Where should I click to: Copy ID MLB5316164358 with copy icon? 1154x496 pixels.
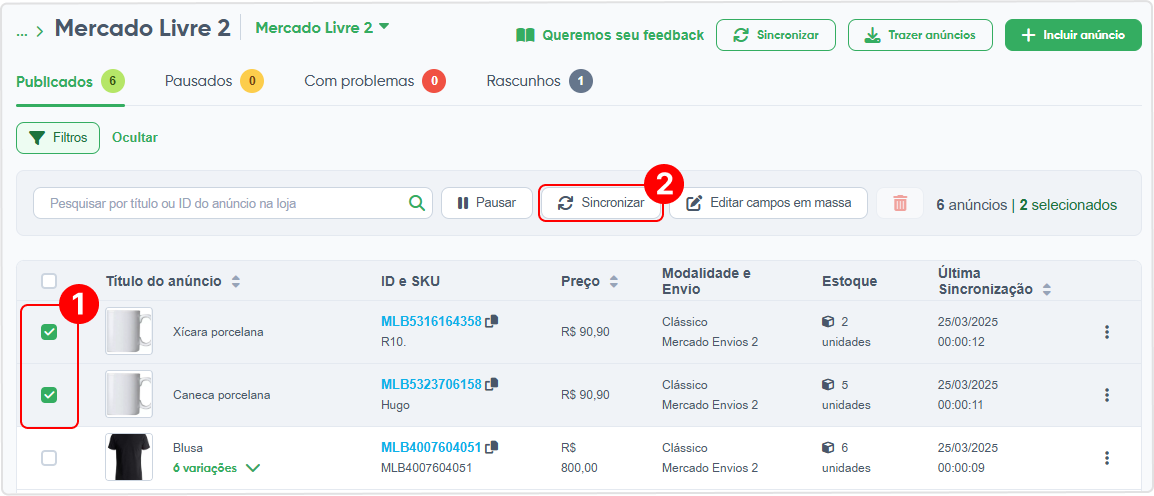(x=492, y=321)
